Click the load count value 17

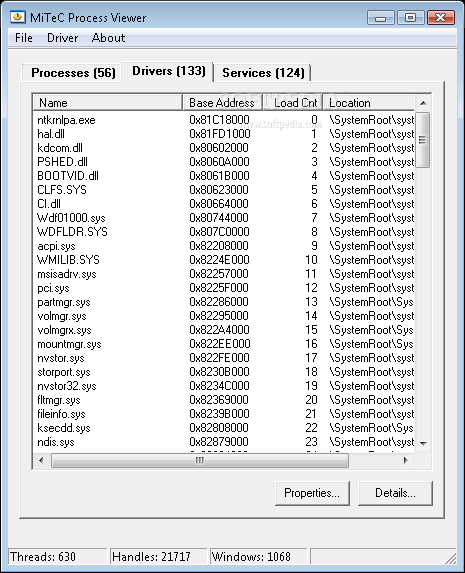[311, 358]
